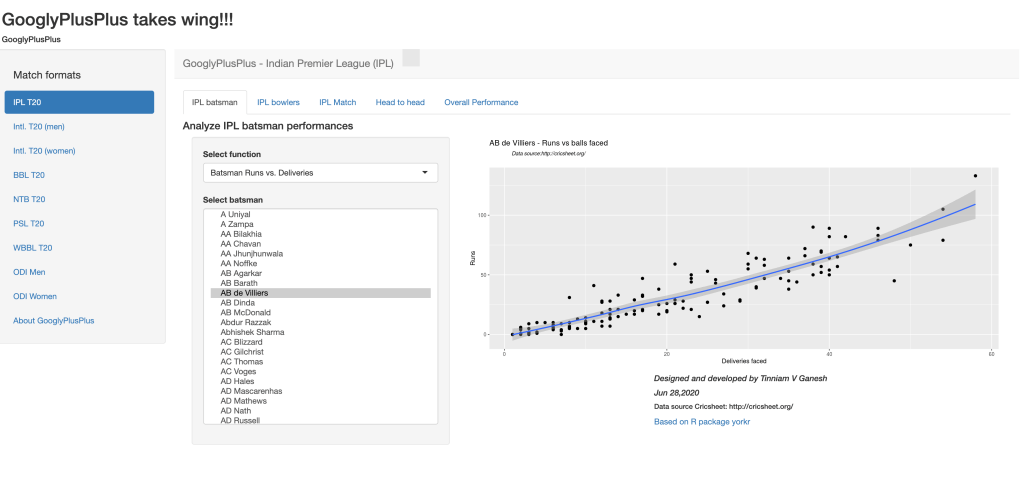
Task: Switch to PSL T20 format
Action: tap(29, 223)
